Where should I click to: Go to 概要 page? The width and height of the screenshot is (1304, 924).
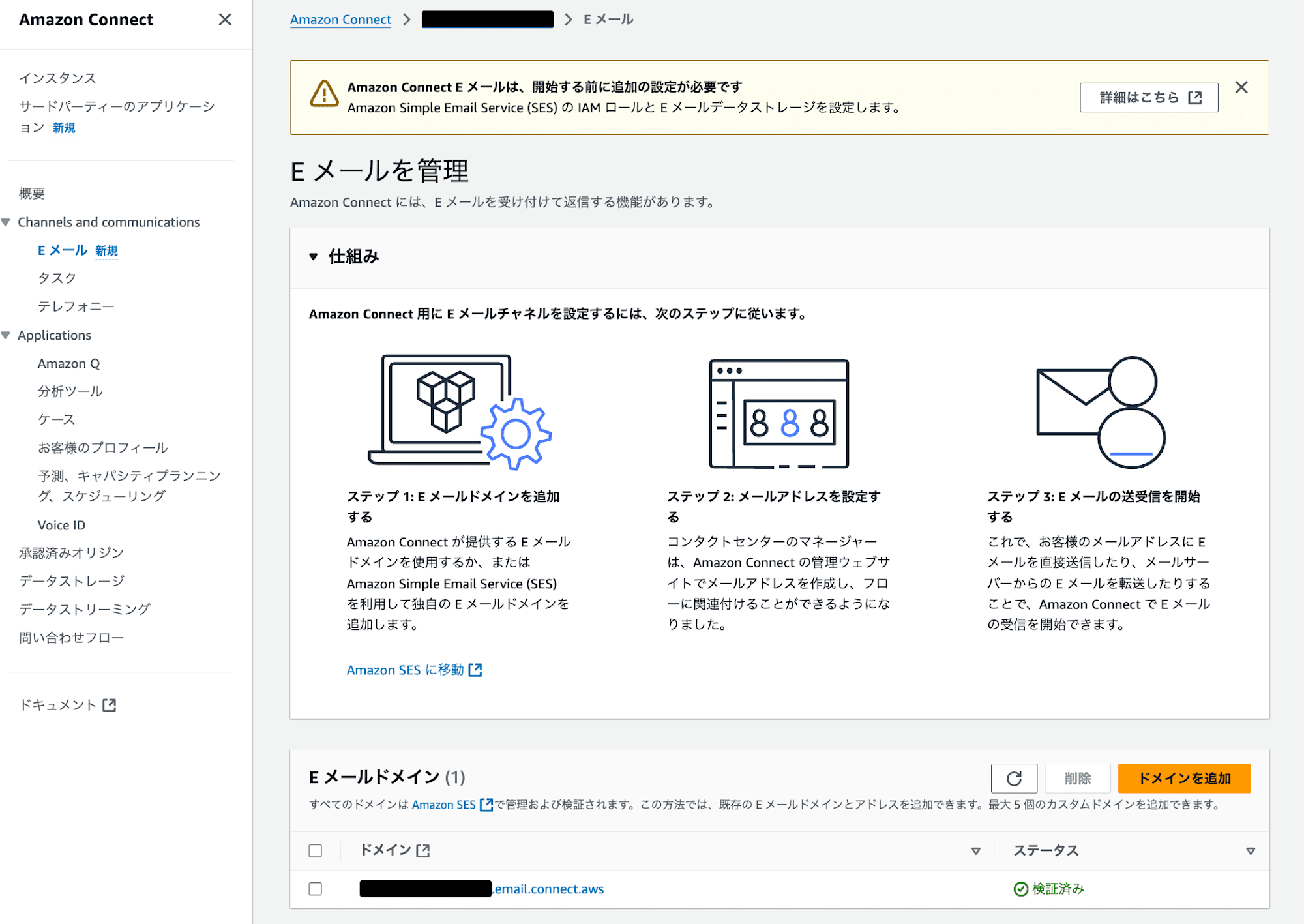(32, 194)
